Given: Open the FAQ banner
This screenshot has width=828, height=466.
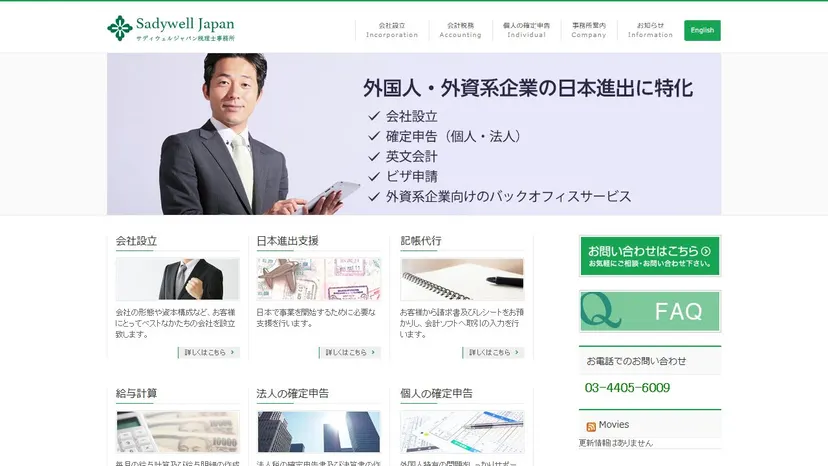Looking at the screenshot, I should pyautogui.click(x=650, y=311).
